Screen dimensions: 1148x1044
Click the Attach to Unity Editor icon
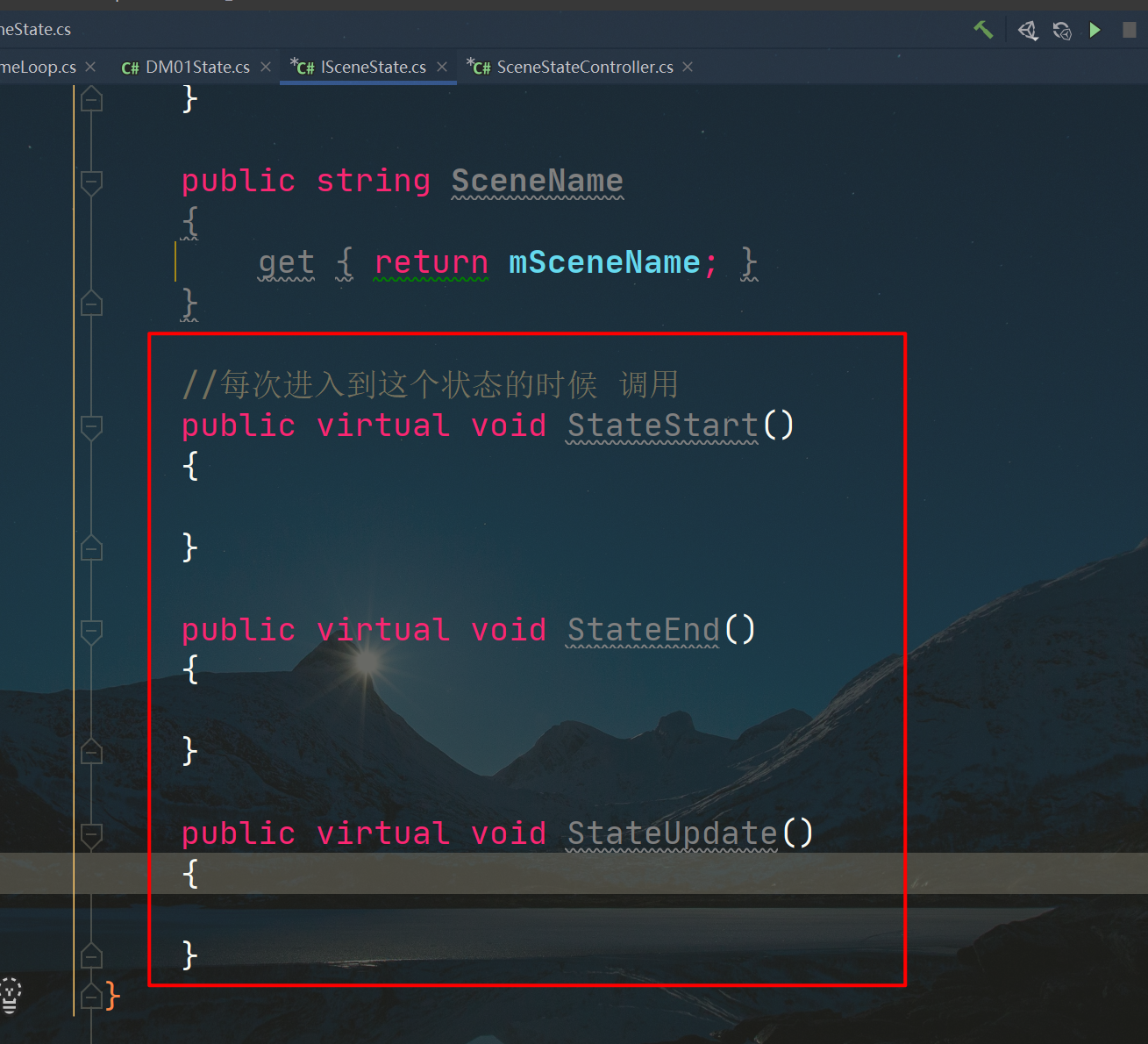(1027, 31)
